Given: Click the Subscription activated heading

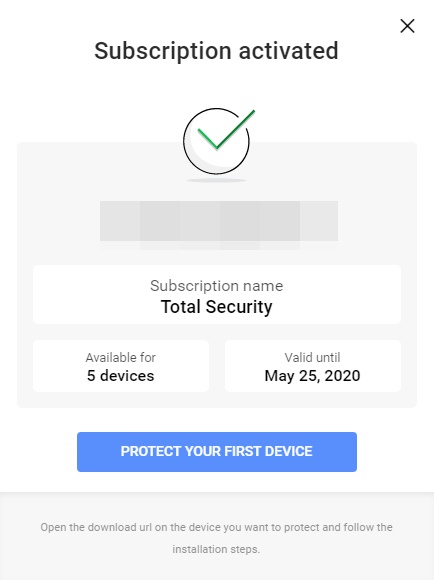Looking at the screenshot, I should 216,51.
